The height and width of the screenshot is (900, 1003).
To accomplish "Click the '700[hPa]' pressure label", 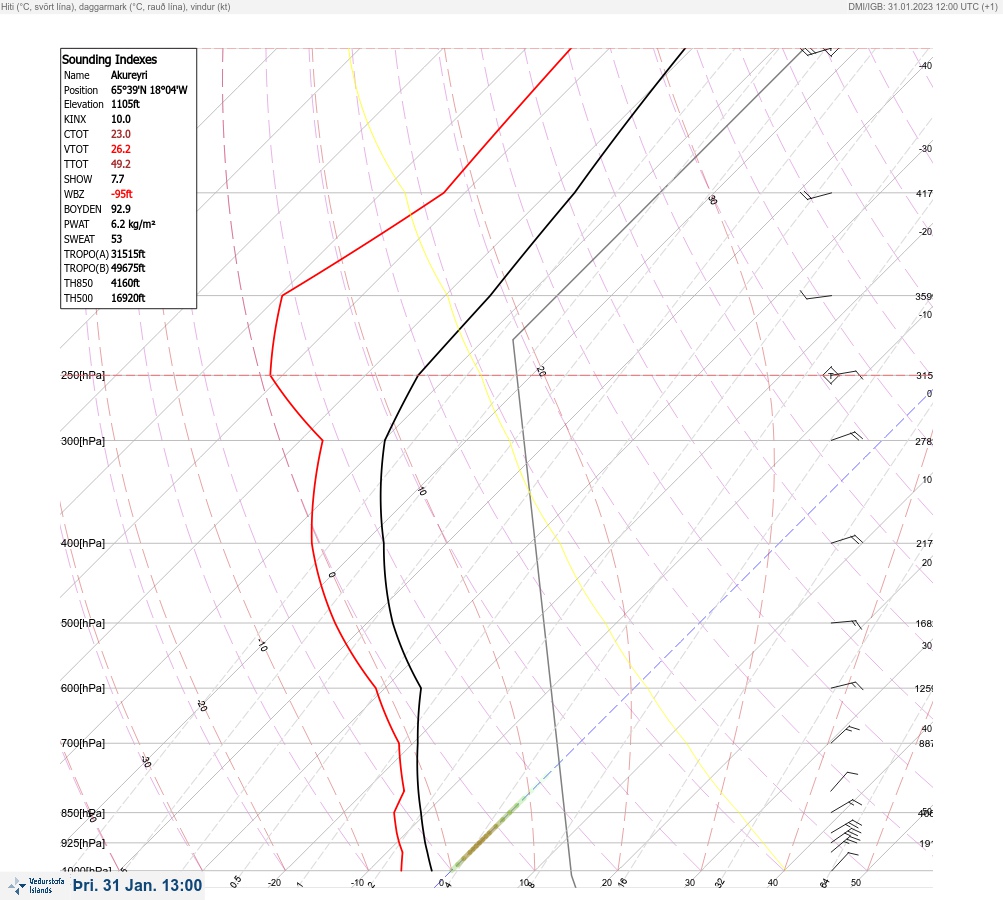I will pyautogui.click(x=83, y=743).
